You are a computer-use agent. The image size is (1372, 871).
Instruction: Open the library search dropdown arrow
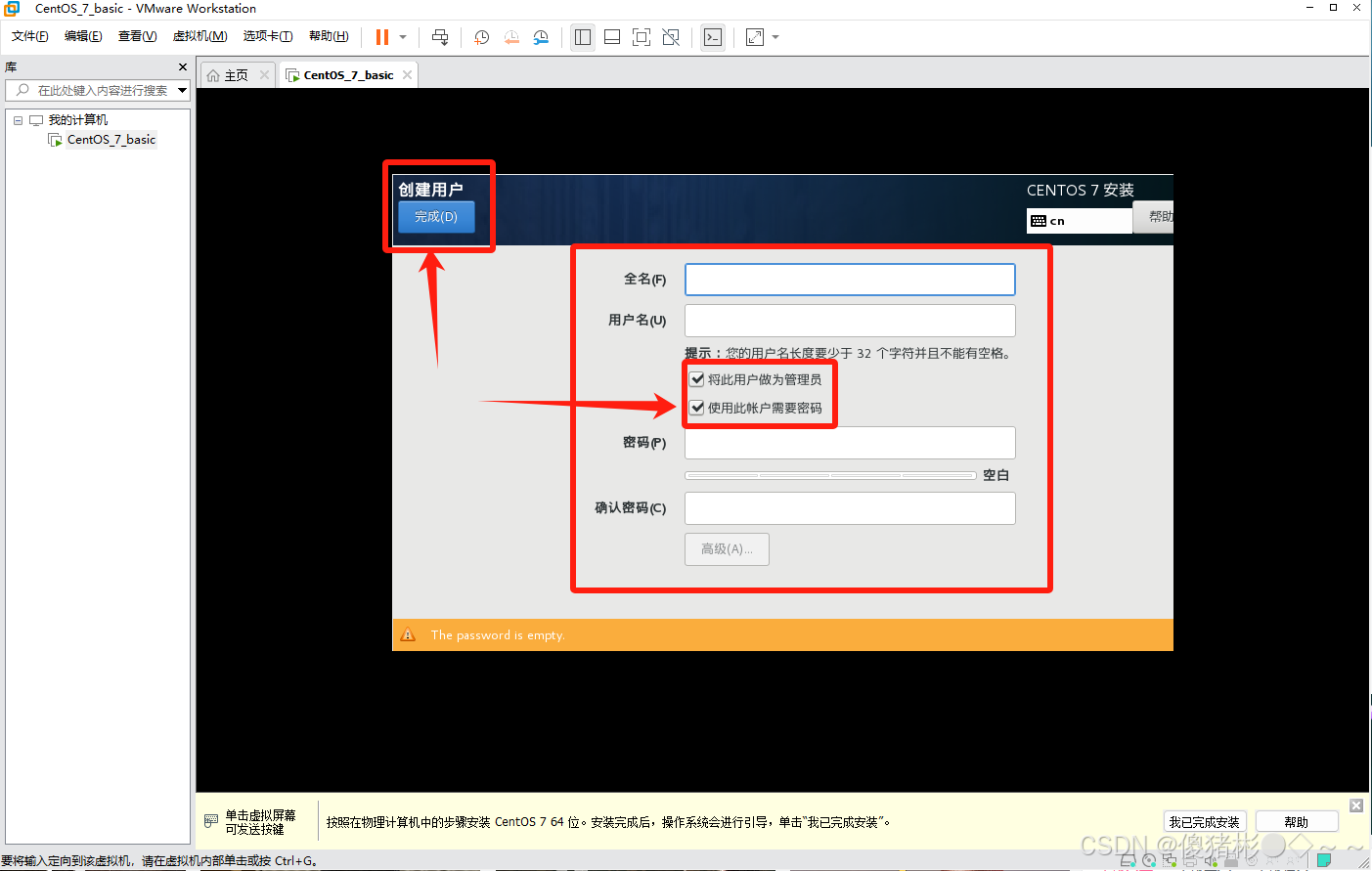tap(182, 90)
